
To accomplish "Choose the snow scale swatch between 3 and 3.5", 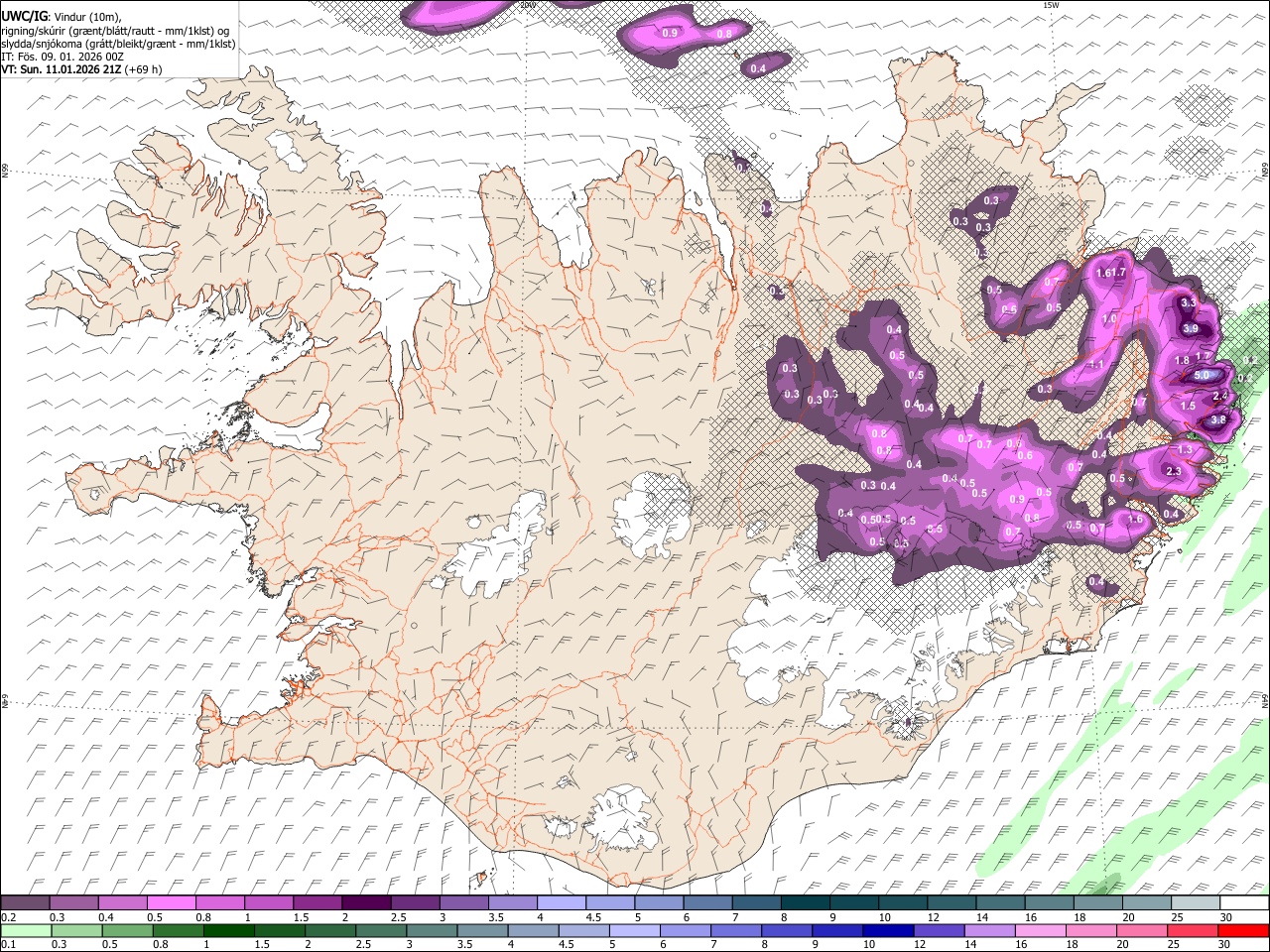I will [x=464, y=903].
